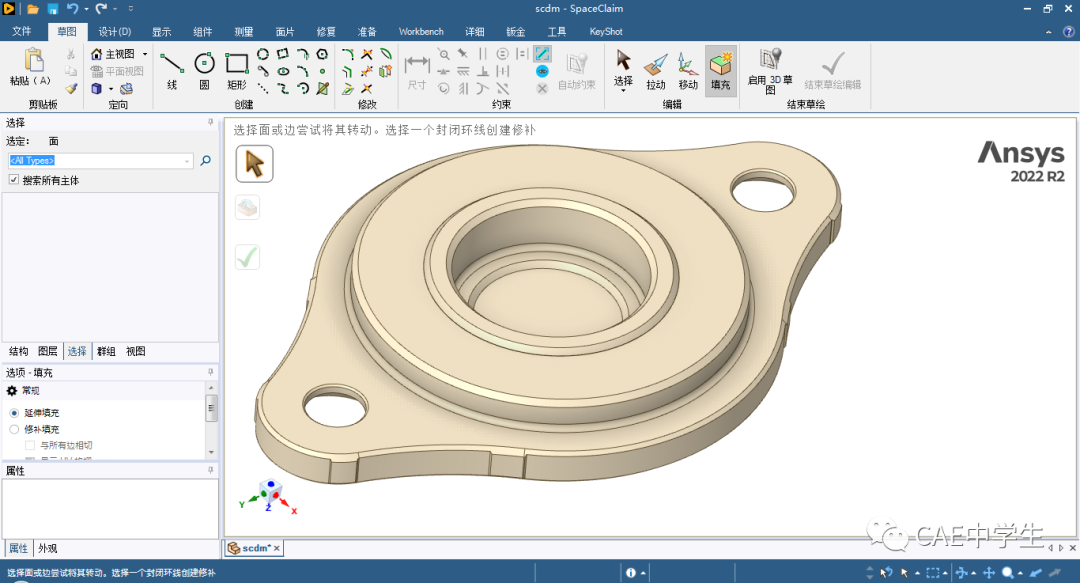
Task: Open the 图层 panel tab
Action: pyautogui.click(x=48, y=351)
